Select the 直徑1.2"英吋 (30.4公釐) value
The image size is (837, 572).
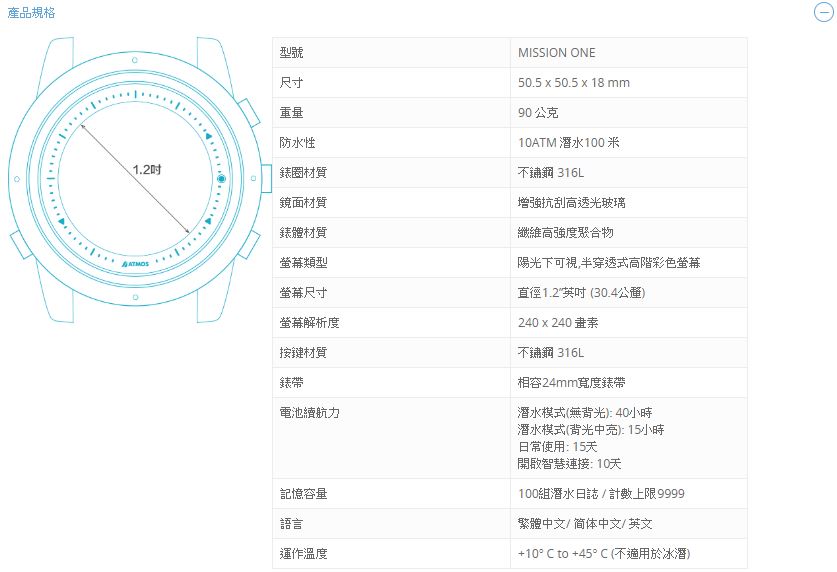pos(581,292)
